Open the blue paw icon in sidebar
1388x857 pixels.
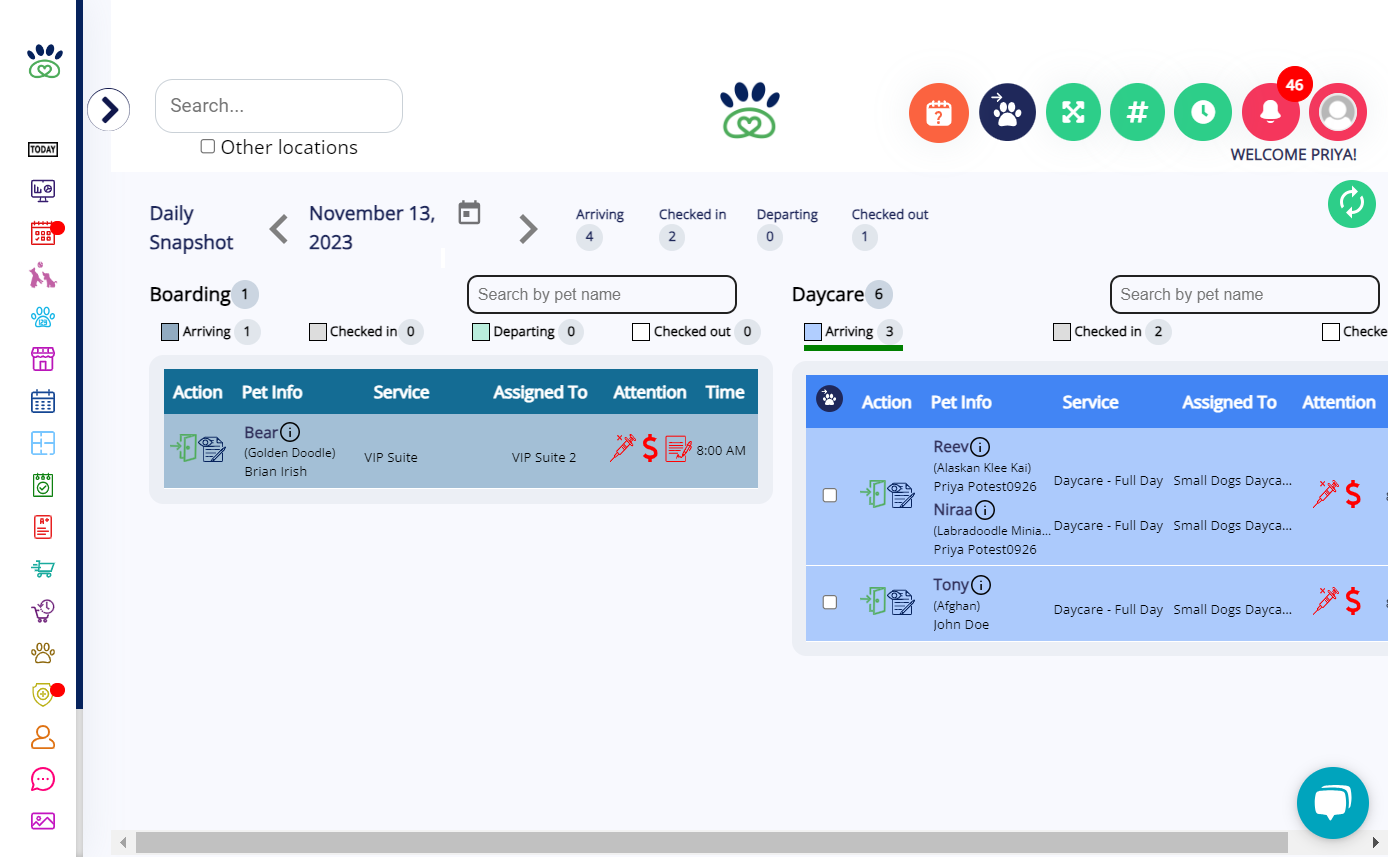pyautogui.click(x=42, y=318)
